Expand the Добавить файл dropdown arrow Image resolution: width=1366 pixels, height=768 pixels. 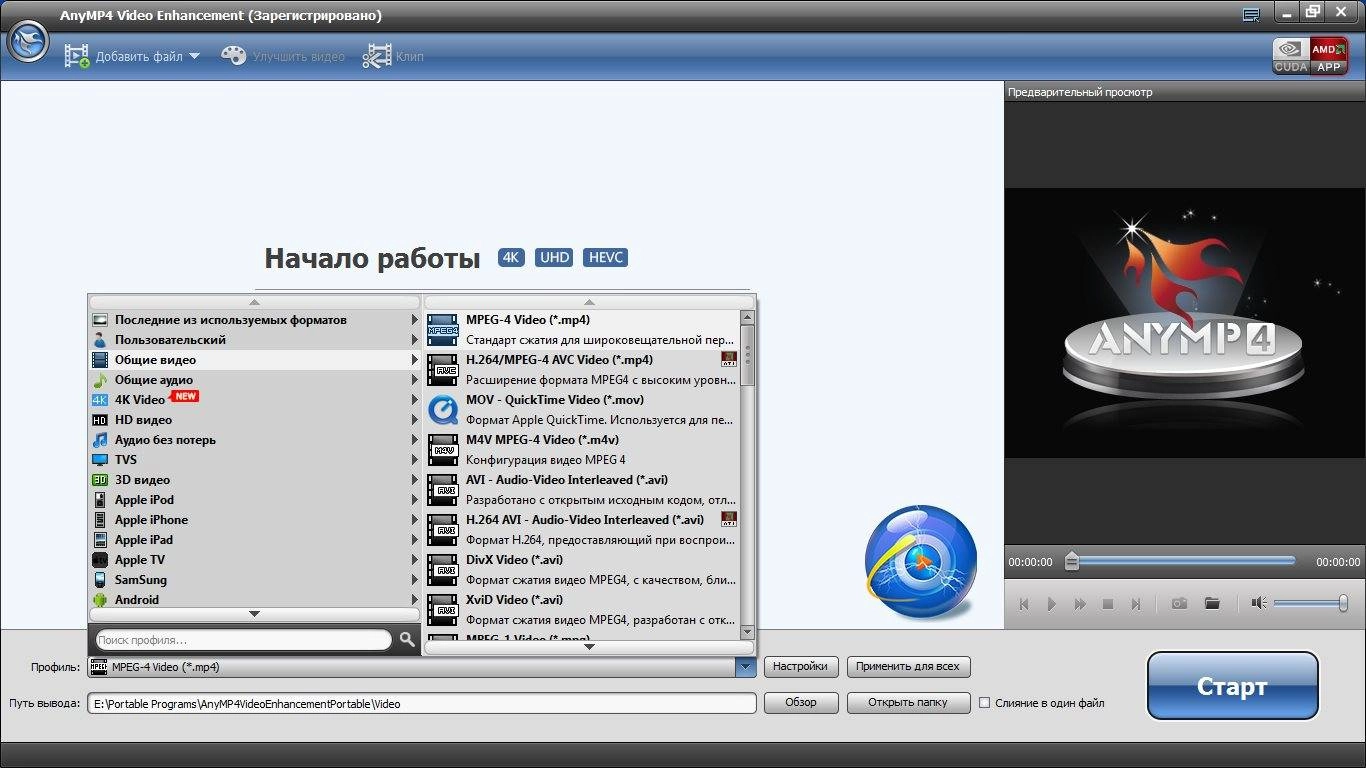pos(194,57)
